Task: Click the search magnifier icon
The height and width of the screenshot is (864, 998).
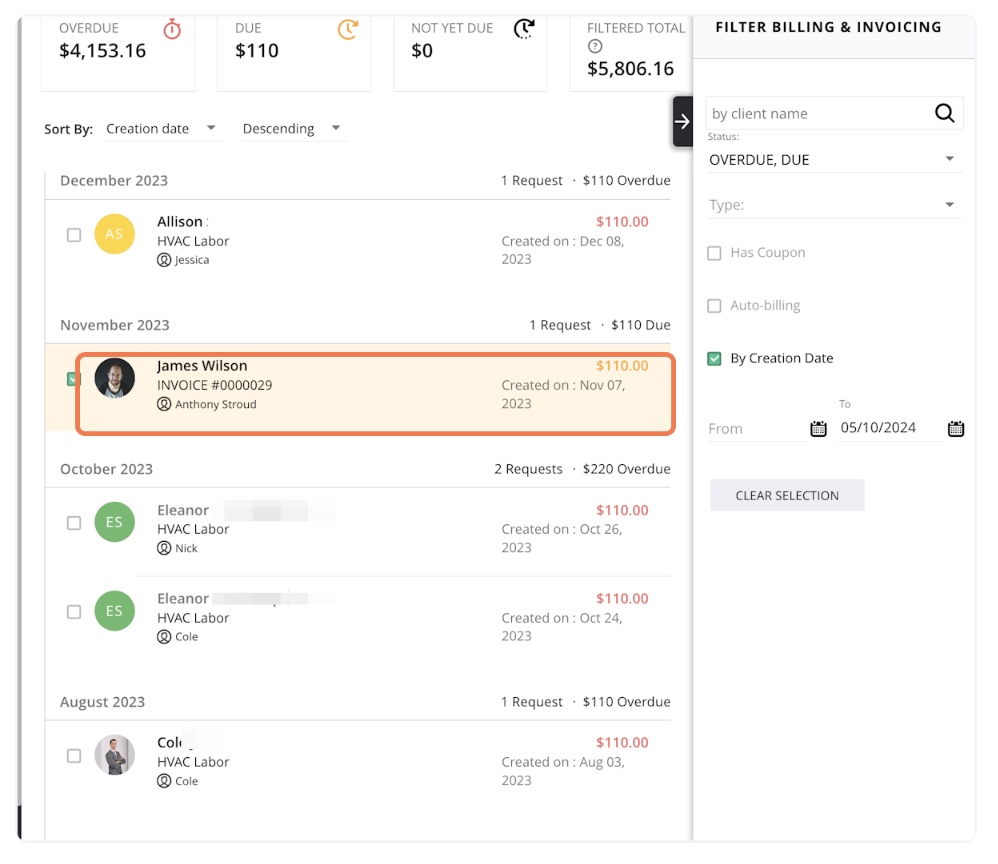Action: [x=944, y=114]
